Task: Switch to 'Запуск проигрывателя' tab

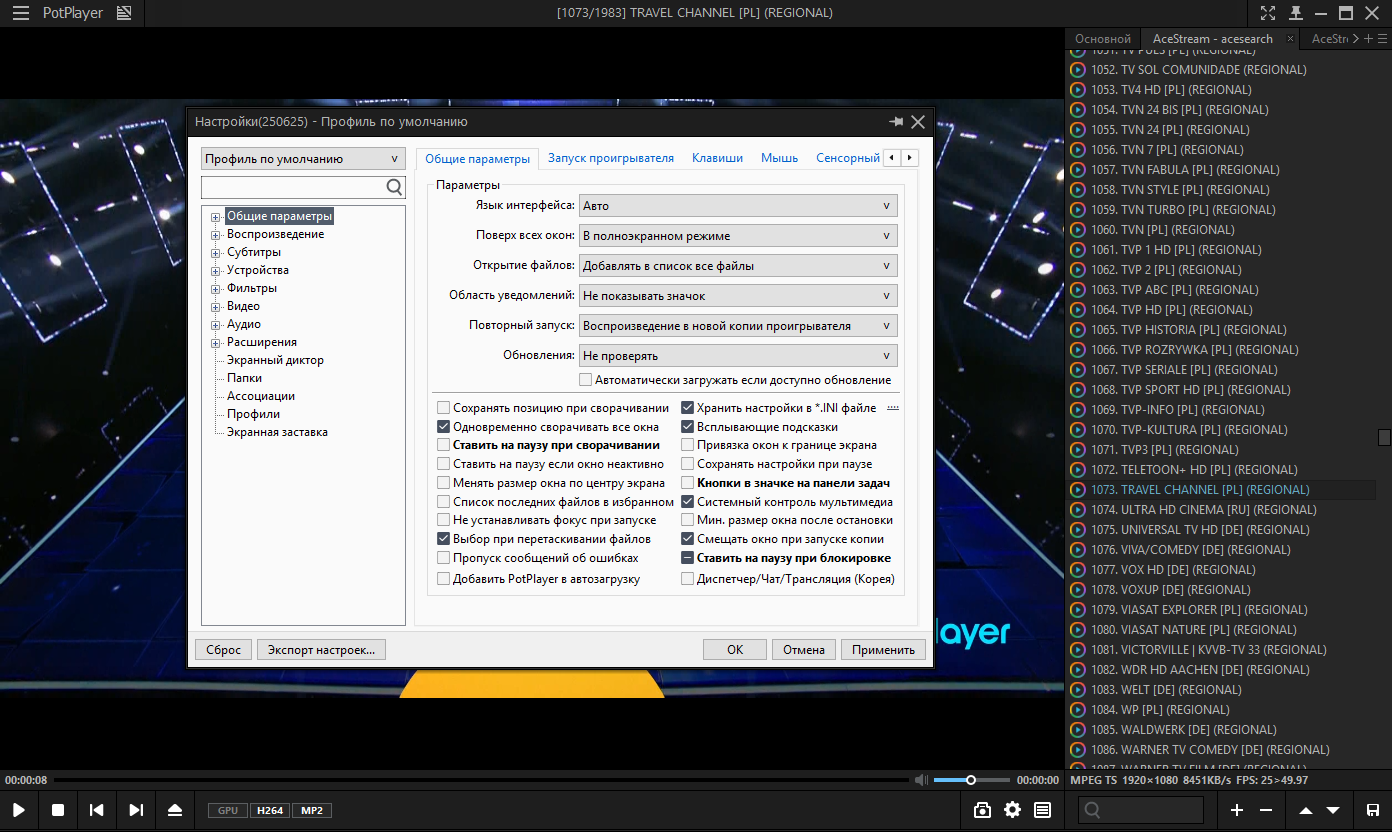Action: pyautogui.click(x=611, y=158)
